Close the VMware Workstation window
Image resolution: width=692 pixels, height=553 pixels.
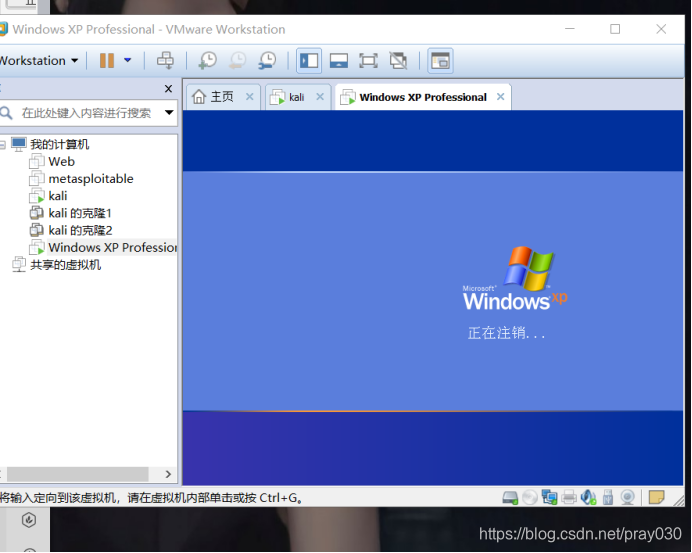pyautogui.click(x=661, y=29)
